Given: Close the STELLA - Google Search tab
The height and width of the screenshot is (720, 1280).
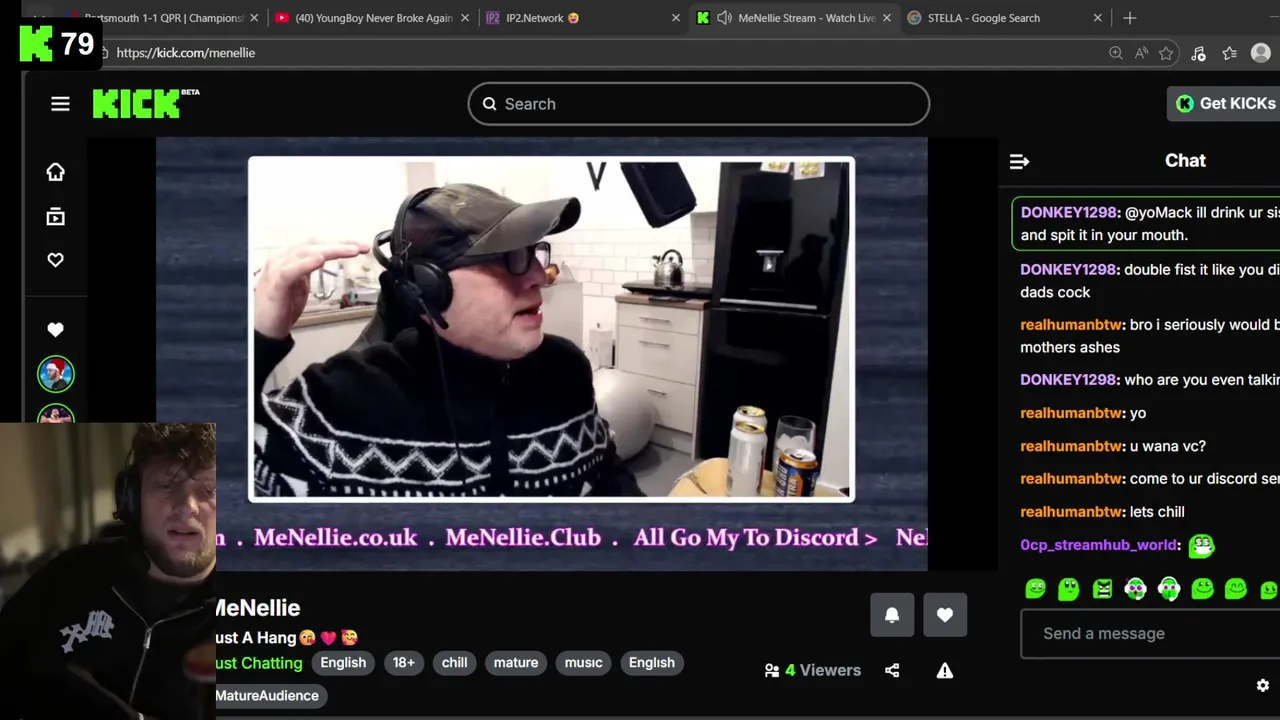Looking at the screenshot, I should tap(1097, 18).
